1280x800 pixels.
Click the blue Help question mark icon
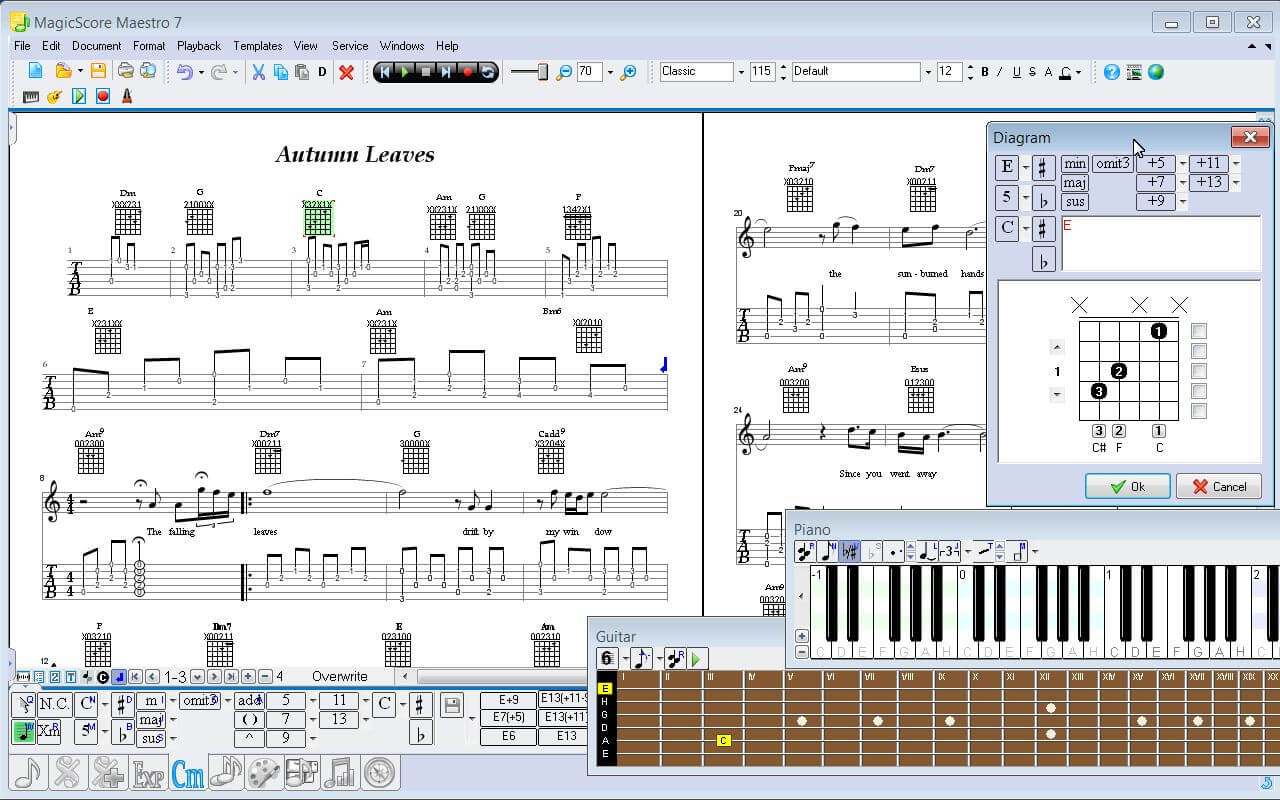[1112, 72]
